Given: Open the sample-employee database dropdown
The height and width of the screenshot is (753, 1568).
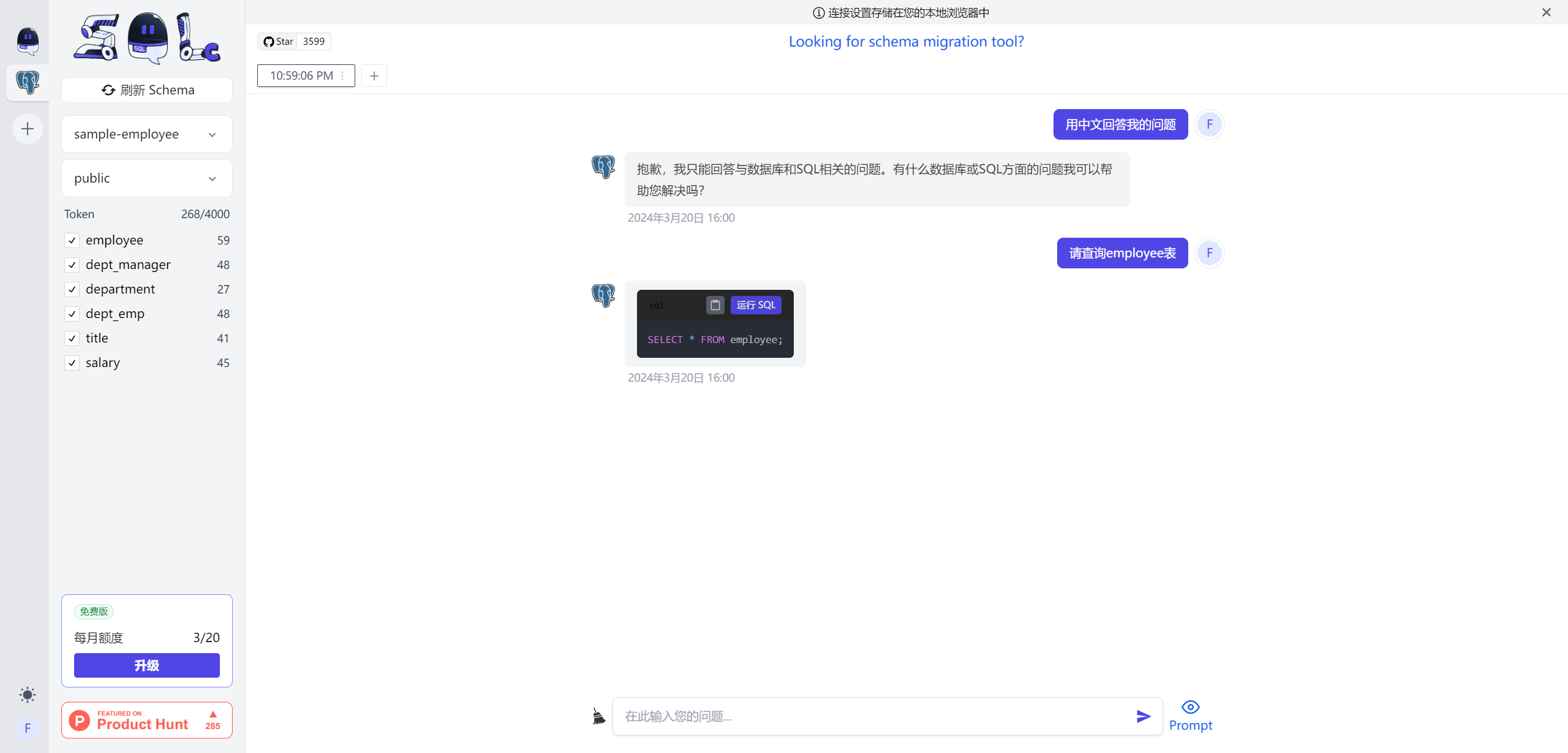Looking at the screenshot, I should (146, 134).
